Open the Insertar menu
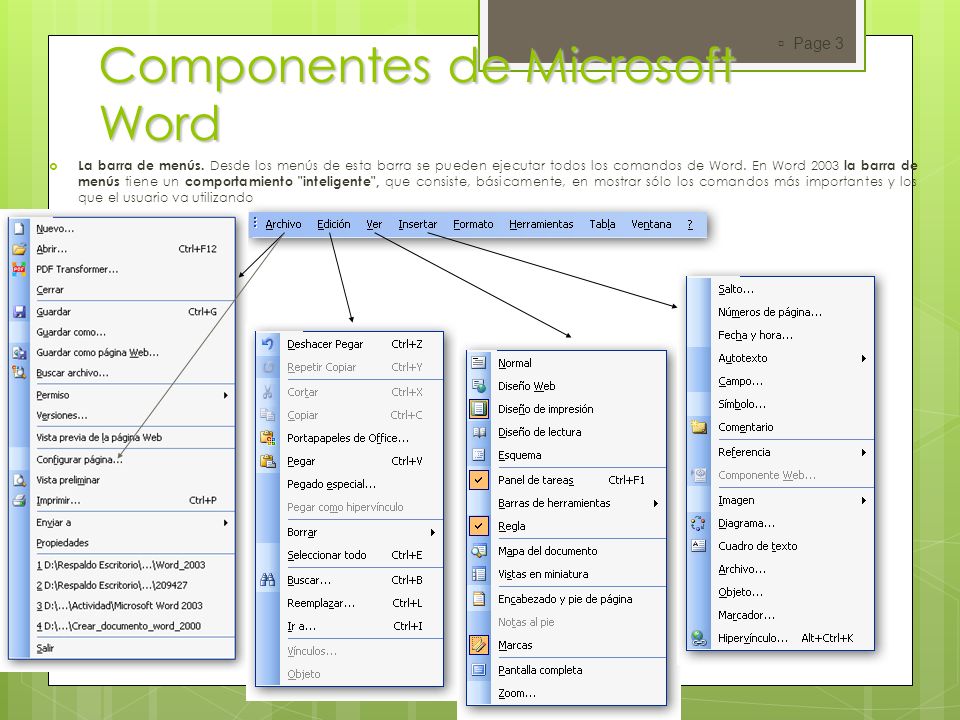The image size is (960, 720). [x=418, y=224]
